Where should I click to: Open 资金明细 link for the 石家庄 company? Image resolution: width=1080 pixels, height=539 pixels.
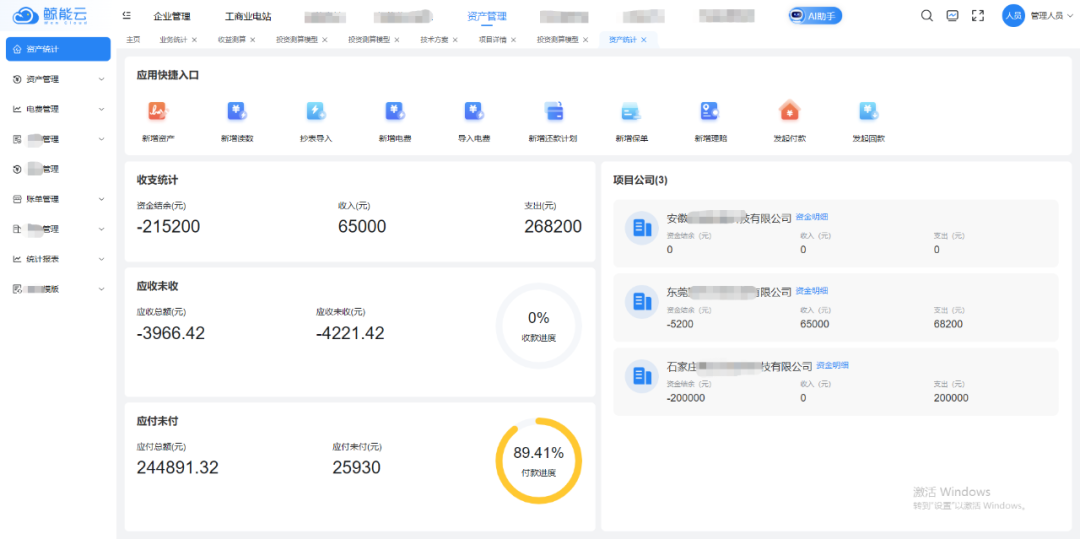833,366
